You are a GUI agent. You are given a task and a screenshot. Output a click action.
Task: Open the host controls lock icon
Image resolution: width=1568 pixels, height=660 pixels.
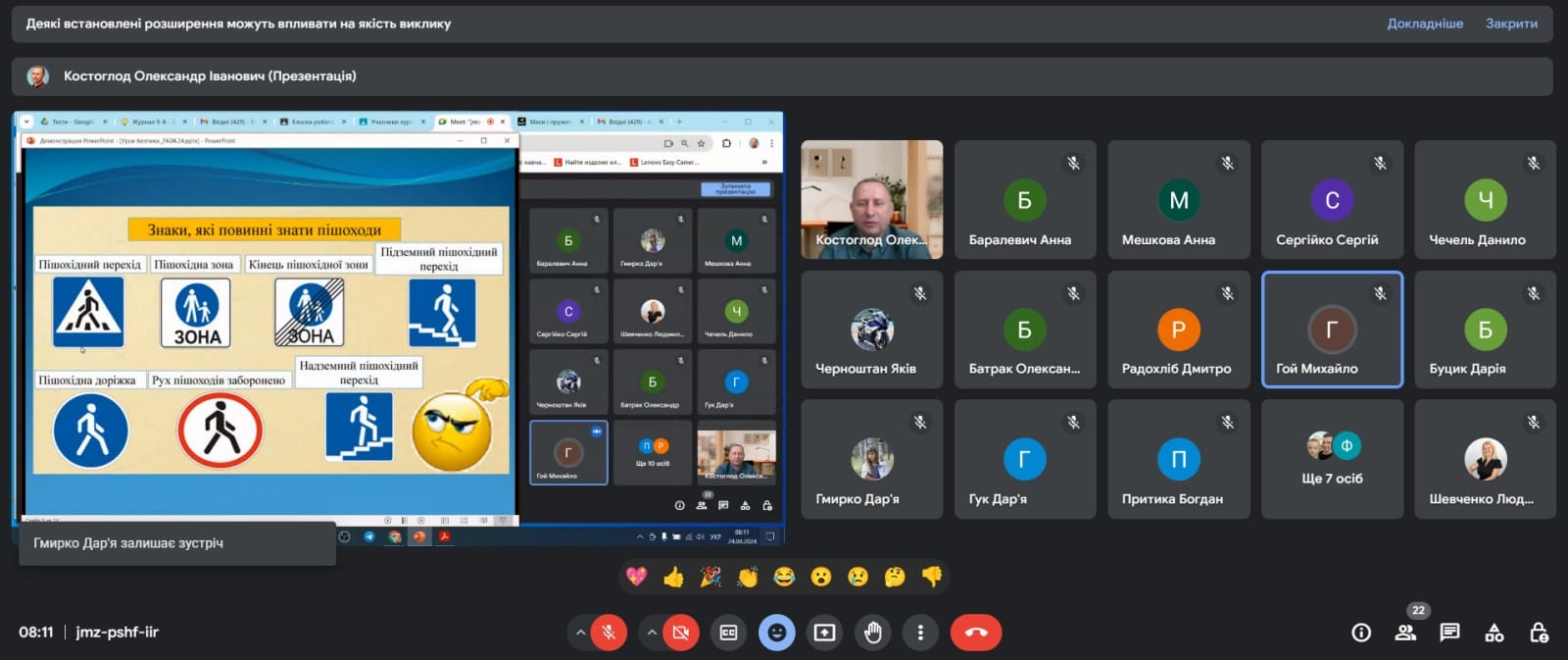point(1539,633)
